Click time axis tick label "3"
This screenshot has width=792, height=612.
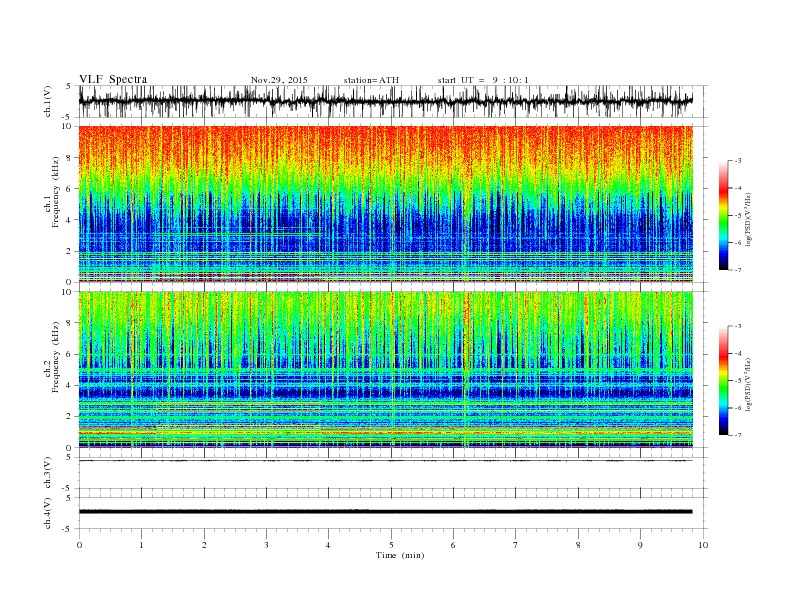266,545
